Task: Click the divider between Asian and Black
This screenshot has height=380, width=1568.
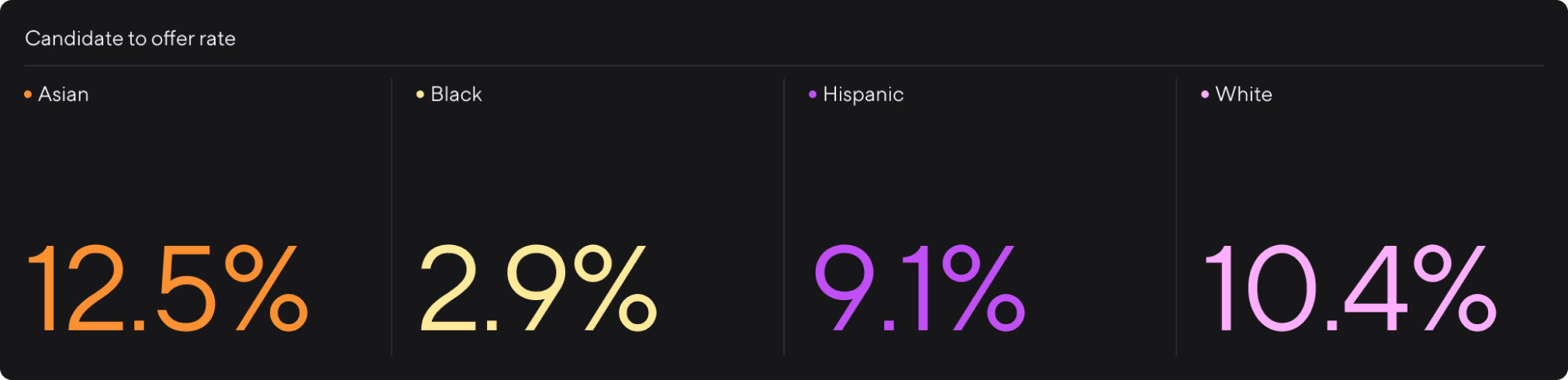Action: [392, 217]
